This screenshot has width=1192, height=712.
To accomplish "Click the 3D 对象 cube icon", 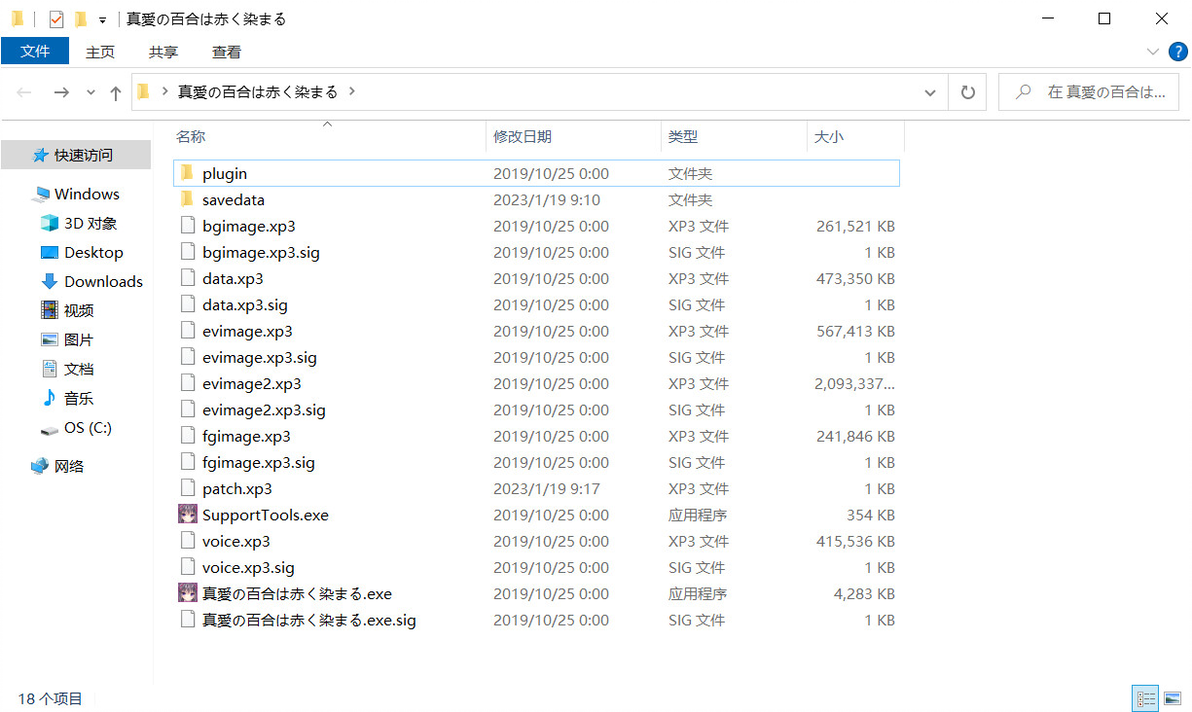I will [x=49, y=223].
